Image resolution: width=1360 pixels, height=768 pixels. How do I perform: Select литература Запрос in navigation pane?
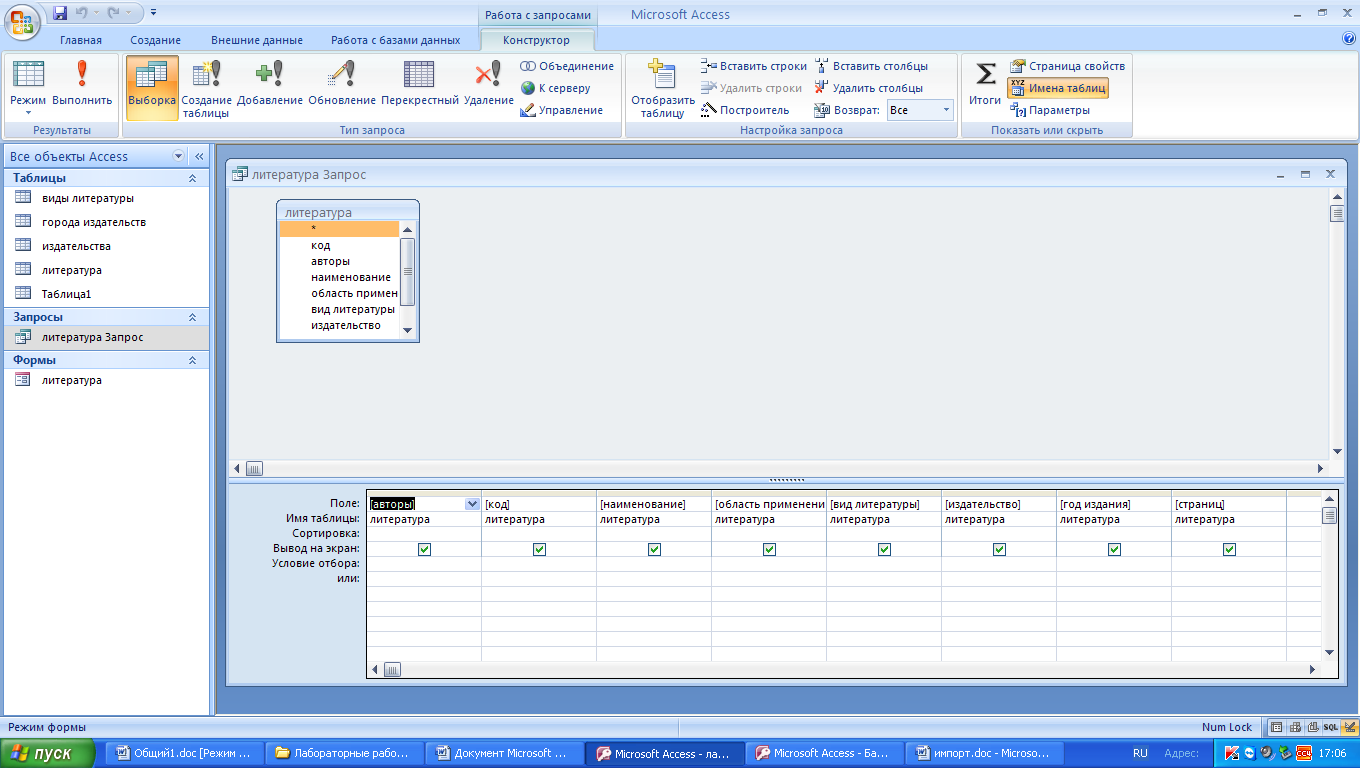coord(105,337)
